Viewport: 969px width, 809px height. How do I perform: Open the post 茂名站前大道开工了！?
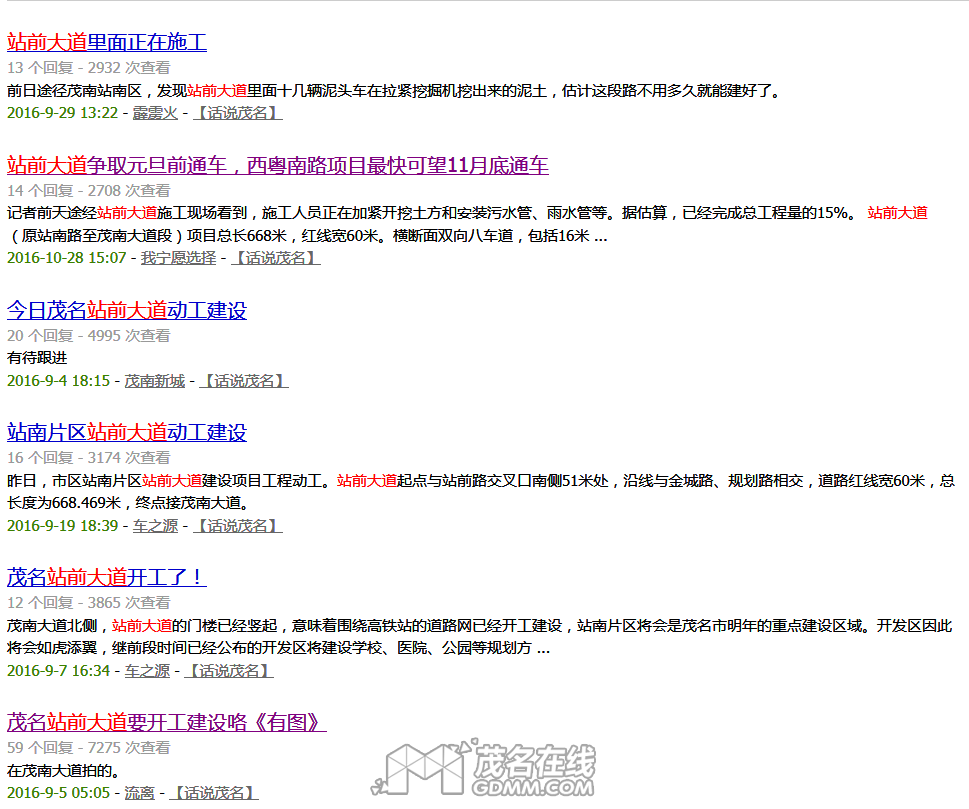(106, 577)
